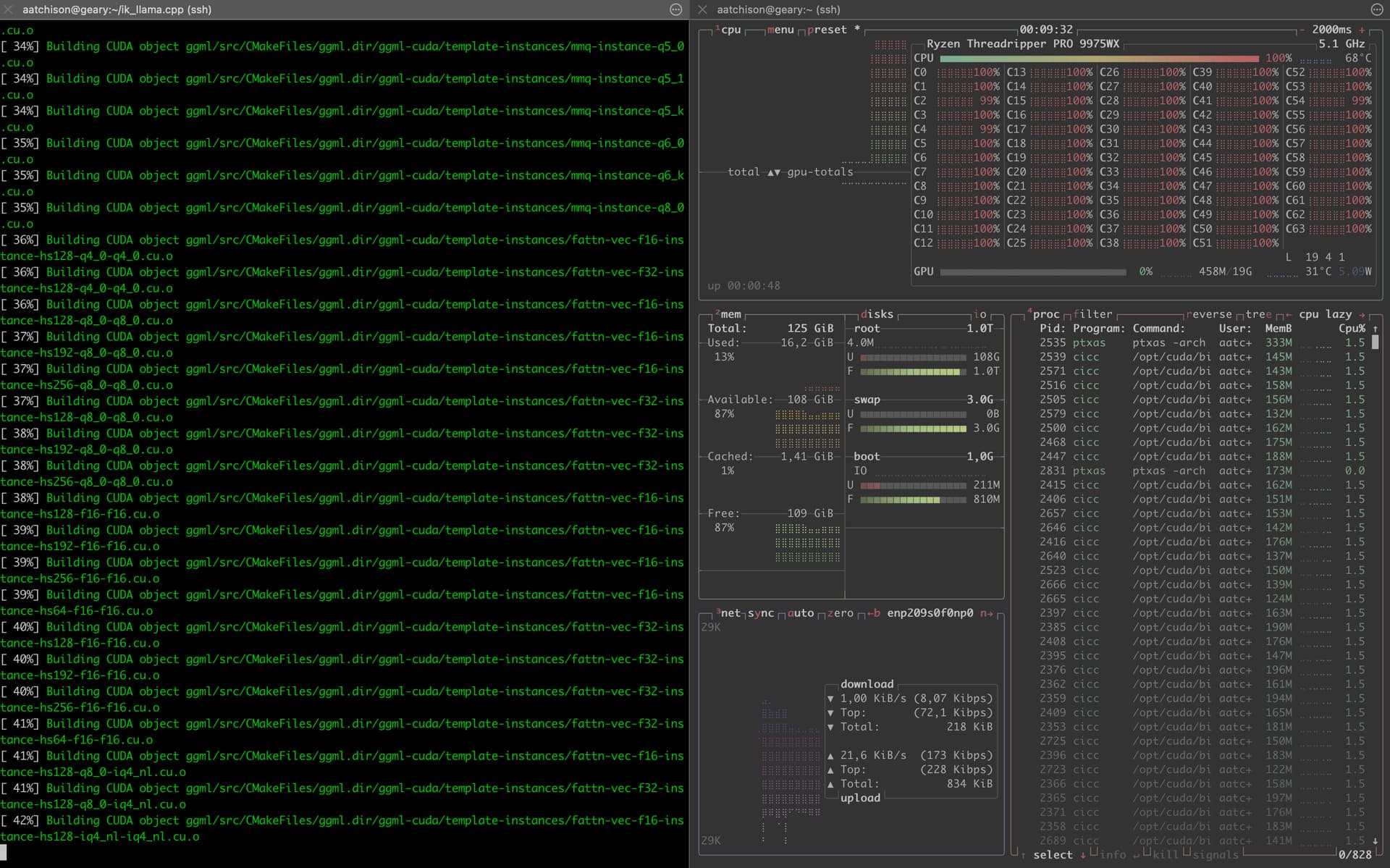
Task: Select process 2539 cicc row
Action: 1202,357
